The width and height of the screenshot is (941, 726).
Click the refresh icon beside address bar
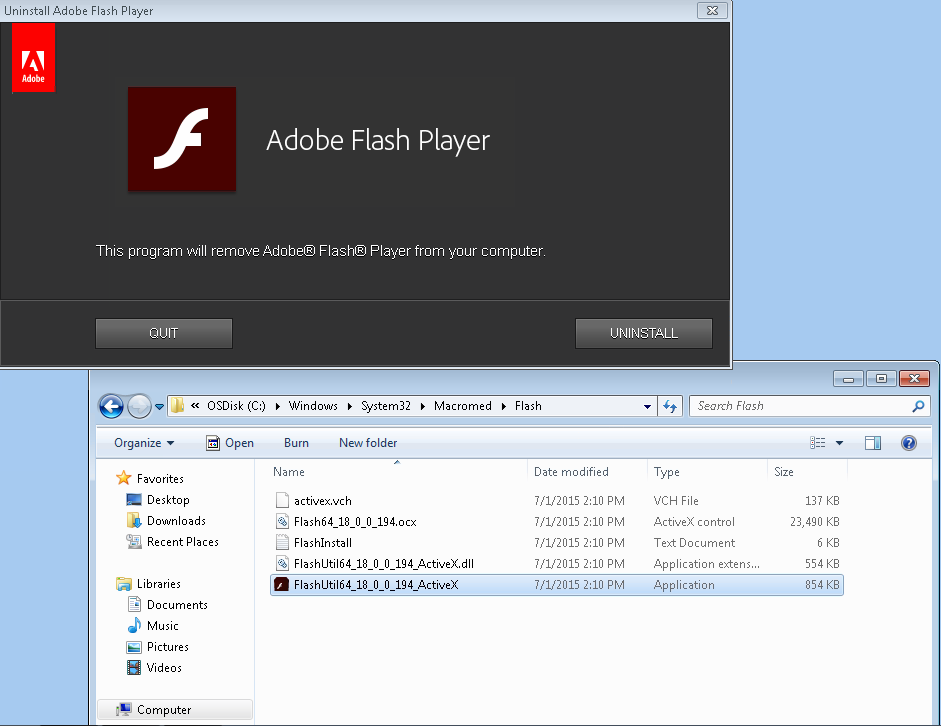[670, 406]
